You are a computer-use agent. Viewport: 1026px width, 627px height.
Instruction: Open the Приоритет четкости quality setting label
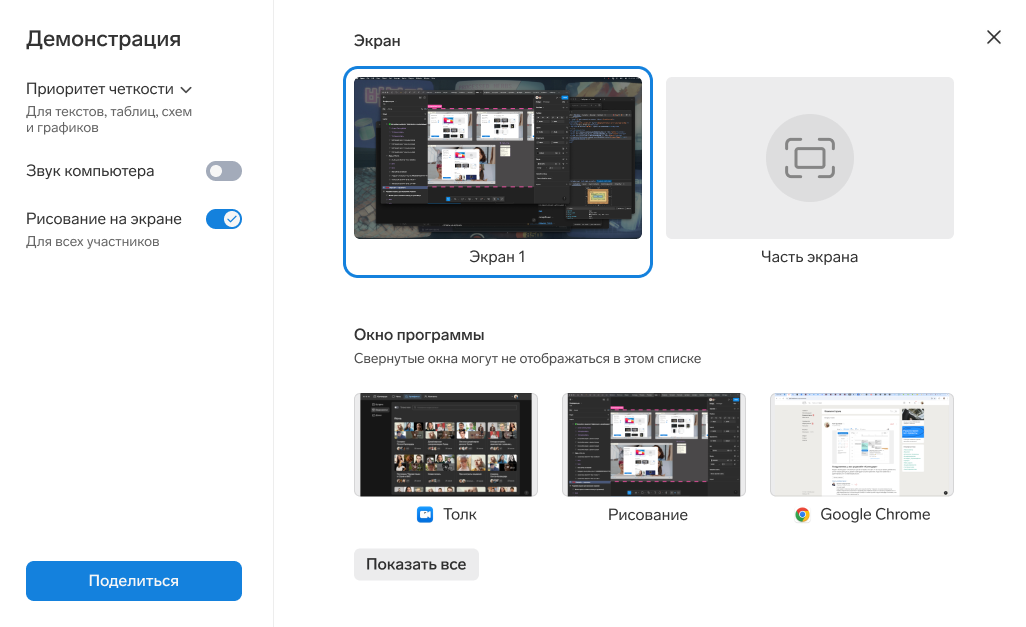coord(100,89)
